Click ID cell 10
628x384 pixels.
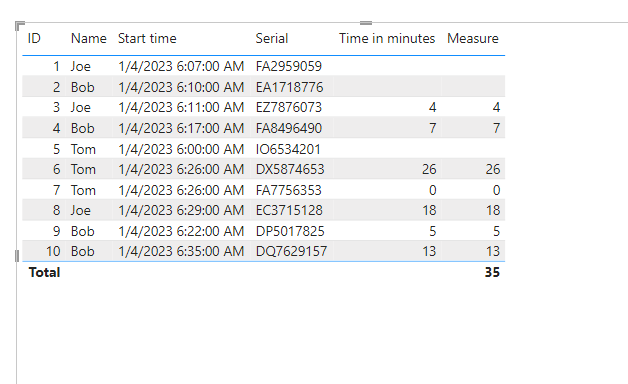tap(53, 251)
